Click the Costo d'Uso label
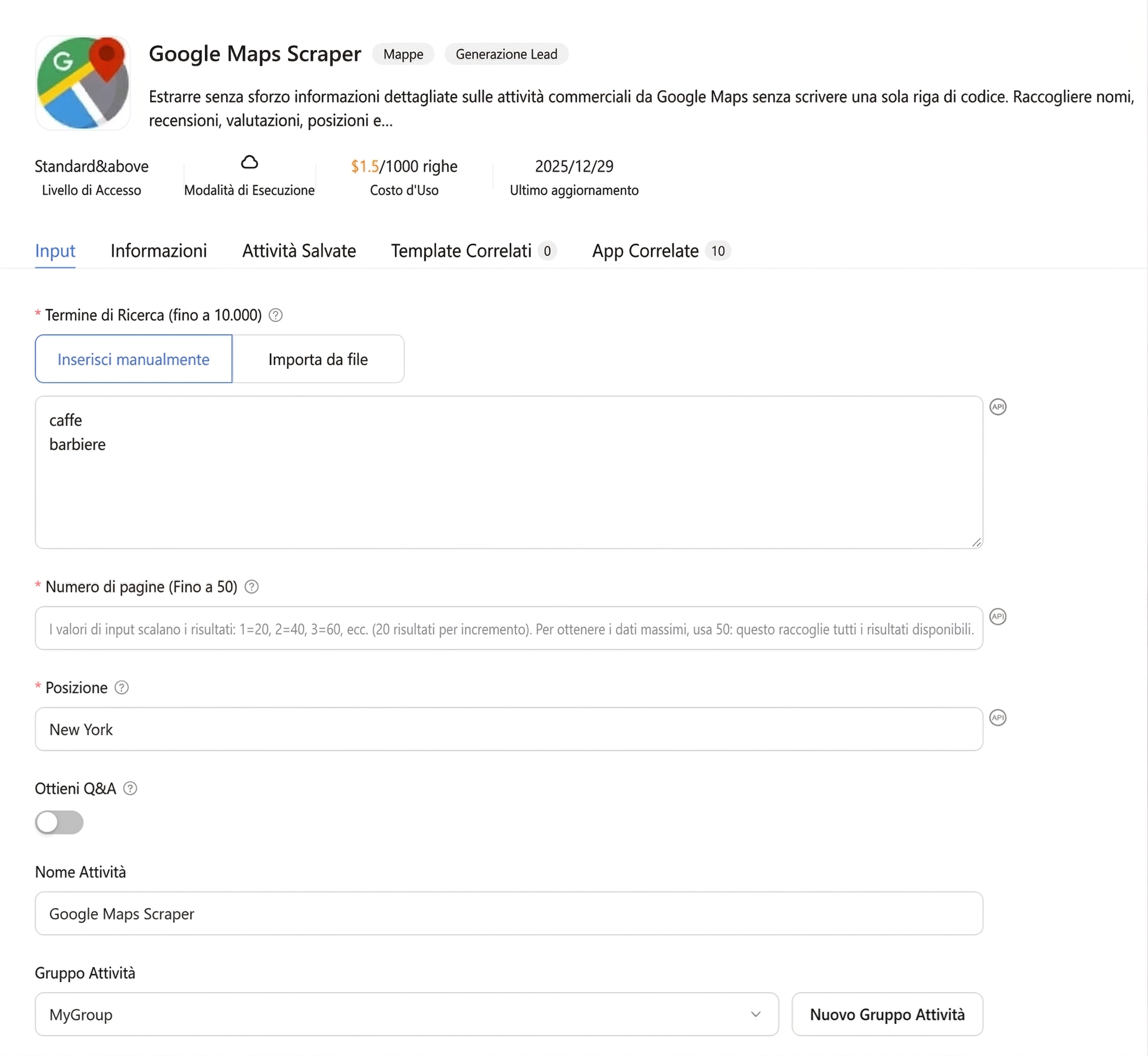The width and height of the screenshot is (1148, 1056). 404,191
